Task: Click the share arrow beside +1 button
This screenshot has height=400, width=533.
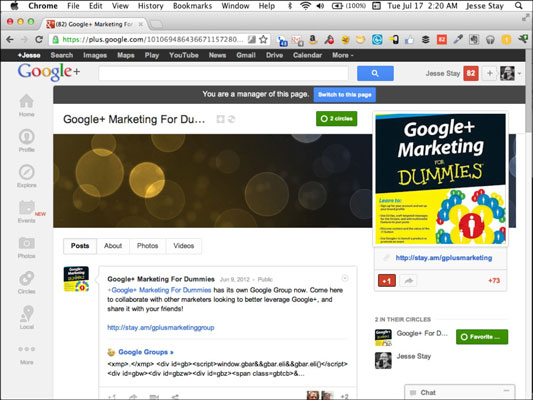Action: [x=408, y=281]
